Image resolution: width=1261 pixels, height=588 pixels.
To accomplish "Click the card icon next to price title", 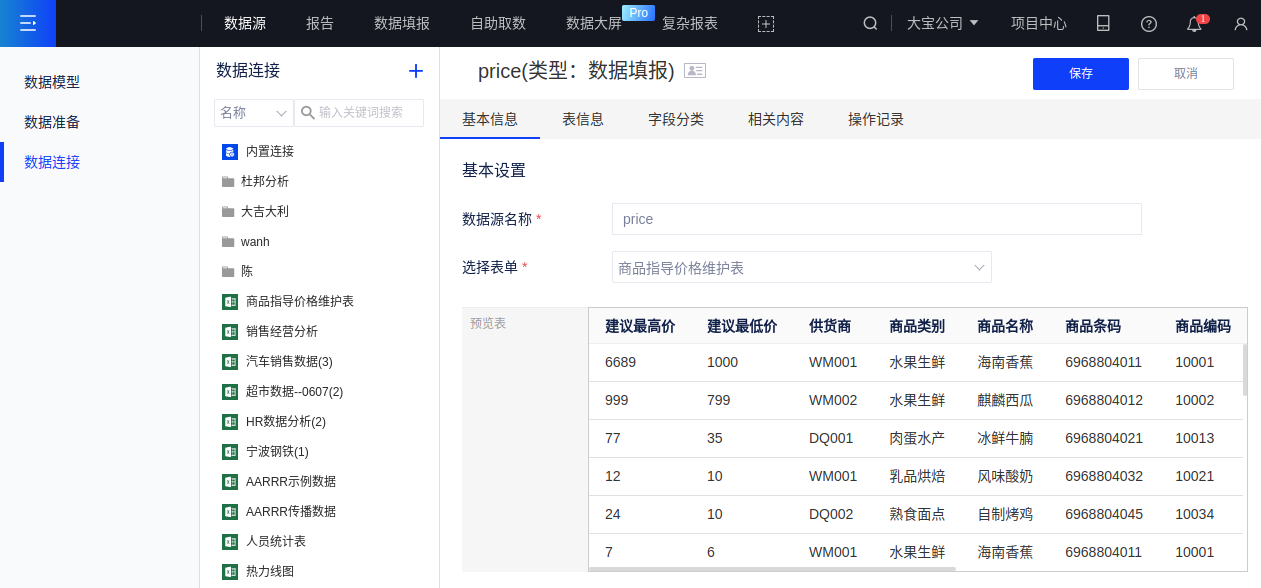I will point(695,71).
